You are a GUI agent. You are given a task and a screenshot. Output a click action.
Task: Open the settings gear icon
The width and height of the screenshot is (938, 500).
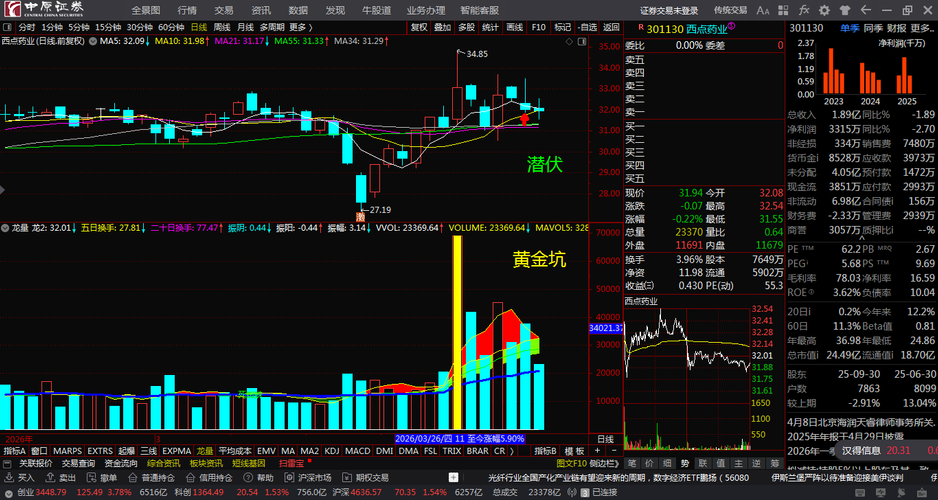click(x=824, y=10)
